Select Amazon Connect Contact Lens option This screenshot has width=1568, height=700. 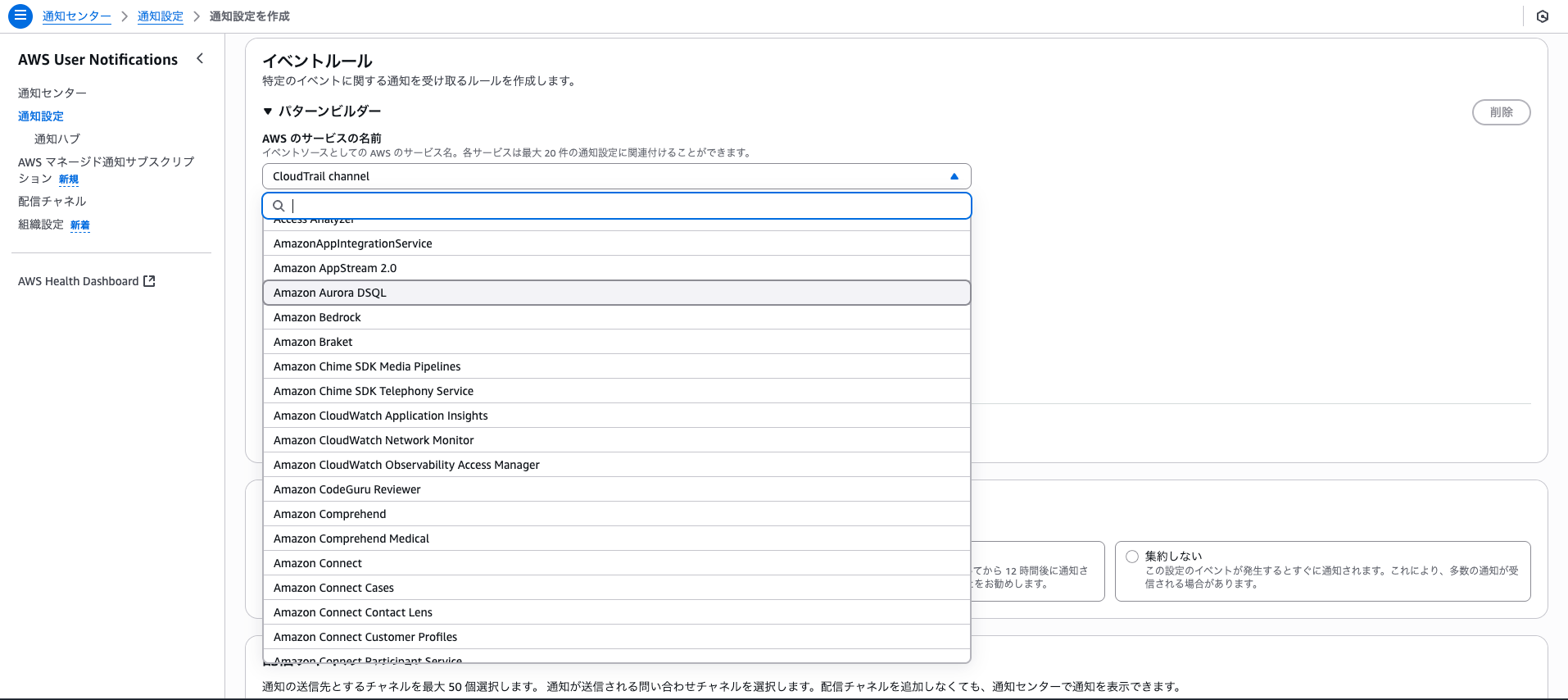pyautogui.click(x=616, y=612)
